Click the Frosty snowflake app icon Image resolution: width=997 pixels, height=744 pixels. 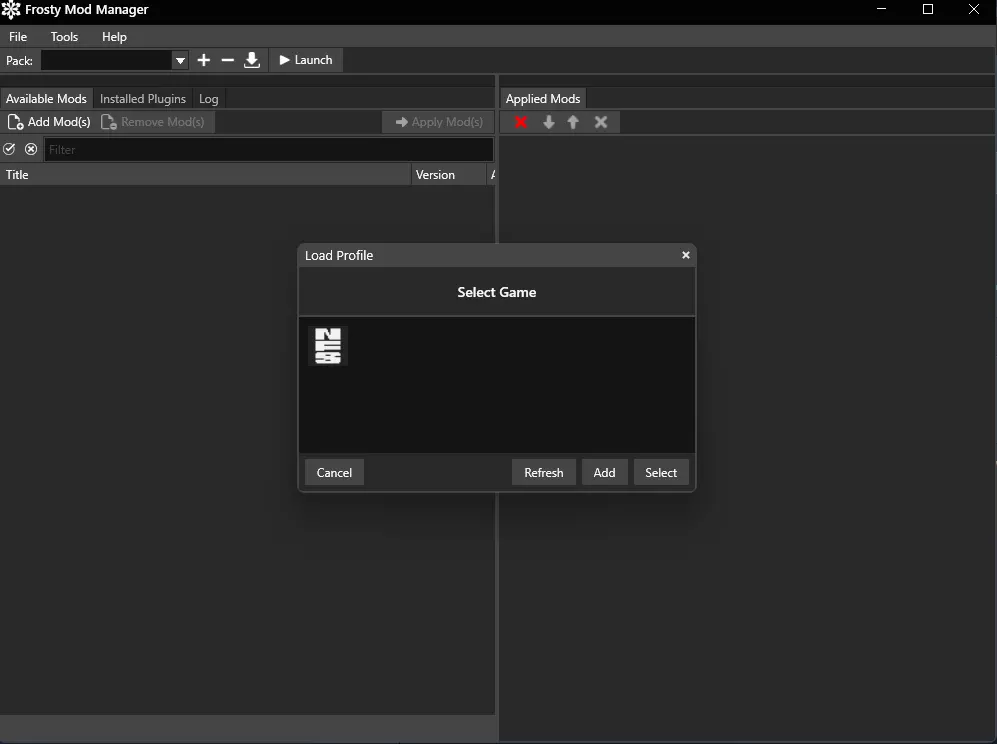(11, 10)
